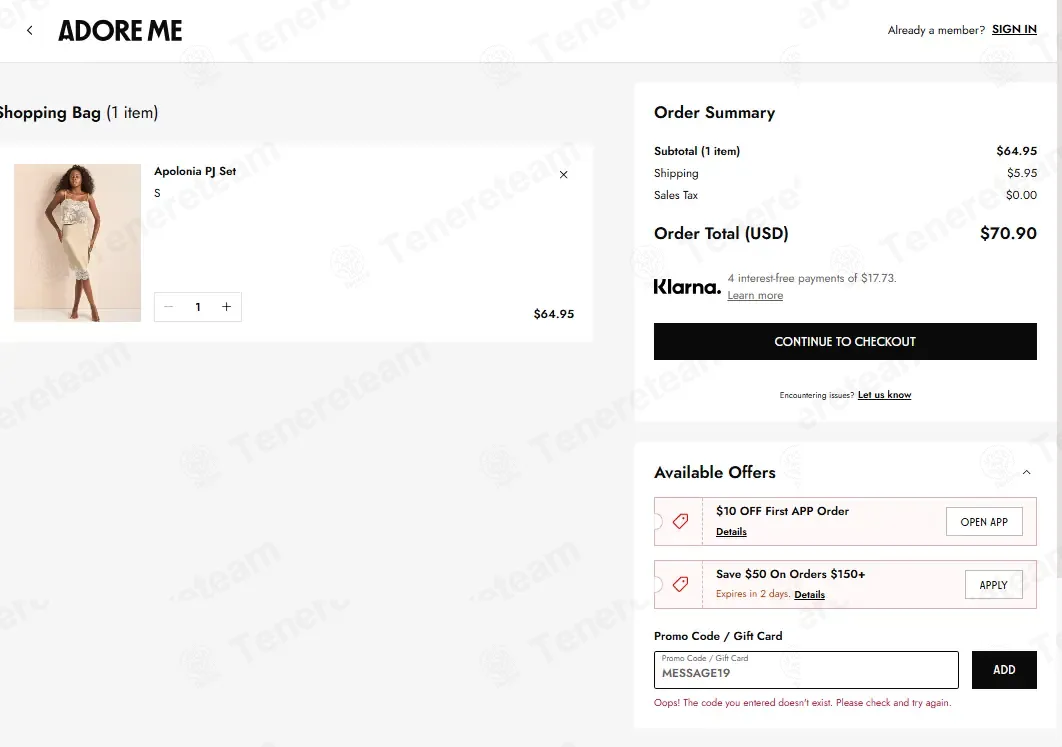This screenshot has height=747, width=1062.
Task: Open the Adore Me logo homepage
Action: [x=120, y=30]
